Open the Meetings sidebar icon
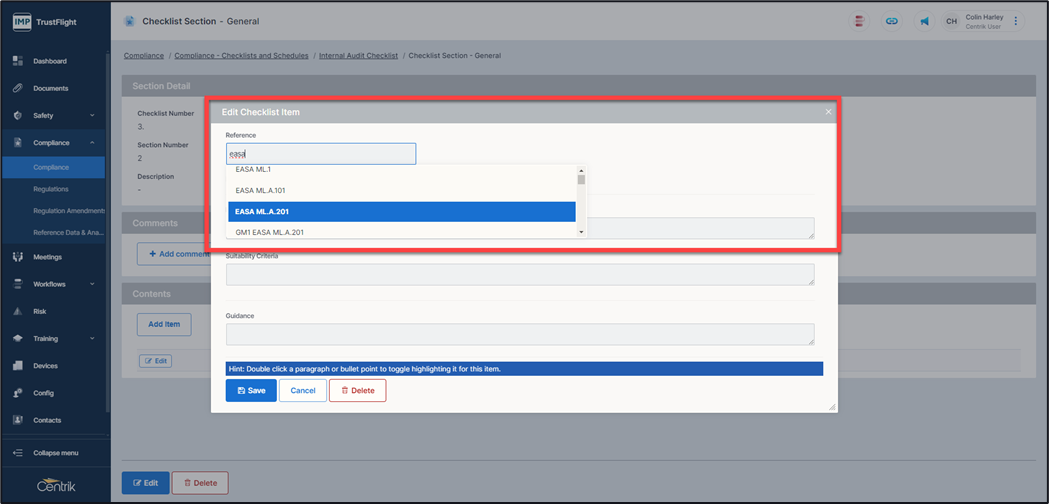Image resolution: width=1049 pixels, height=504 pixels. (18, 257)
